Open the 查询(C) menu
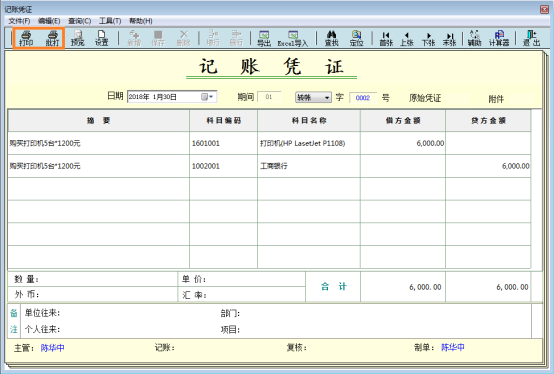The height and width of the screenshot is (374, 554). [x=79, y=21]
